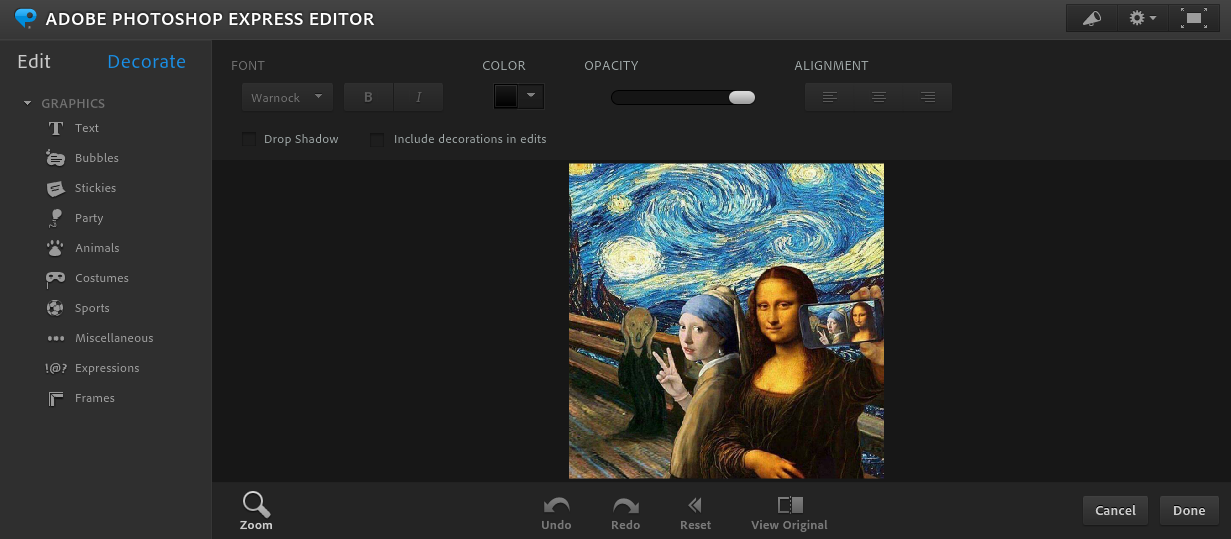1231x539 pixels.
Task: Check Include decorations in edits
Action: [x=377, y=139]
